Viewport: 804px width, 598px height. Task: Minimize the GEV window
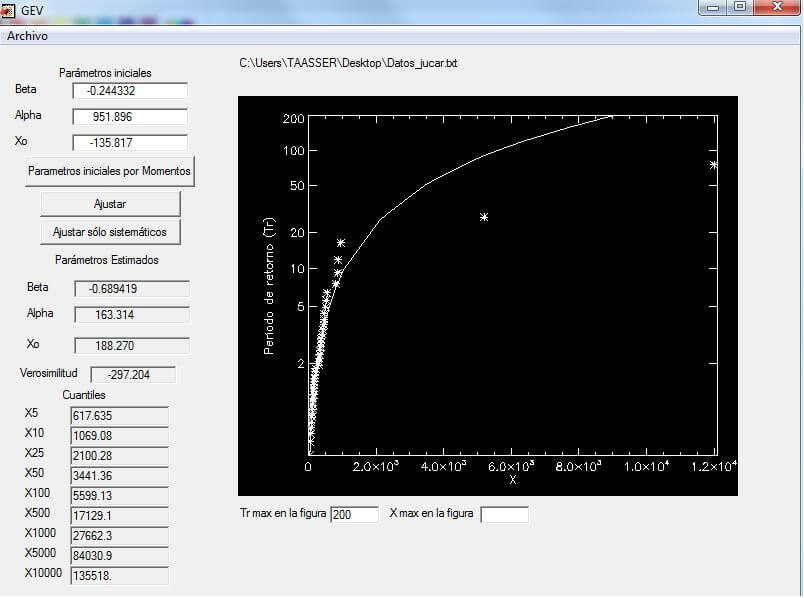[714, 7]
